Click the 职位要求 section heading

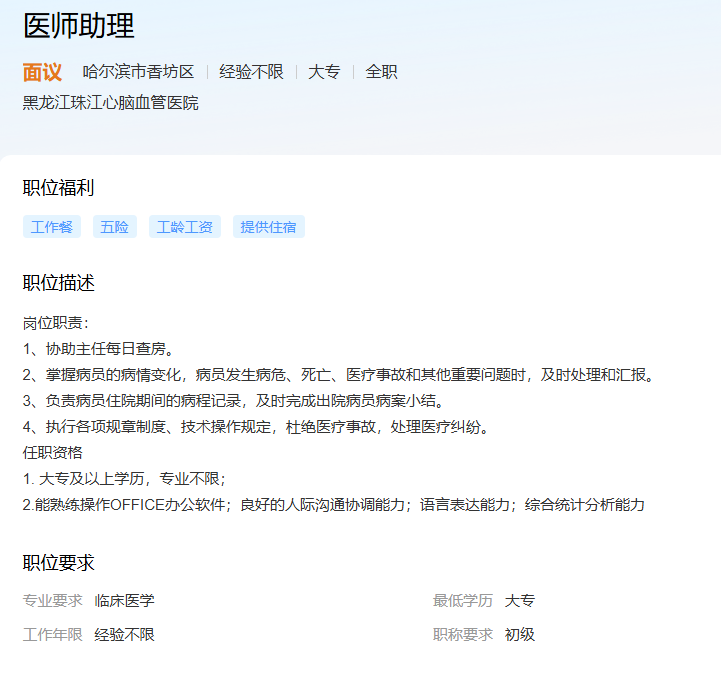(59, 563)
